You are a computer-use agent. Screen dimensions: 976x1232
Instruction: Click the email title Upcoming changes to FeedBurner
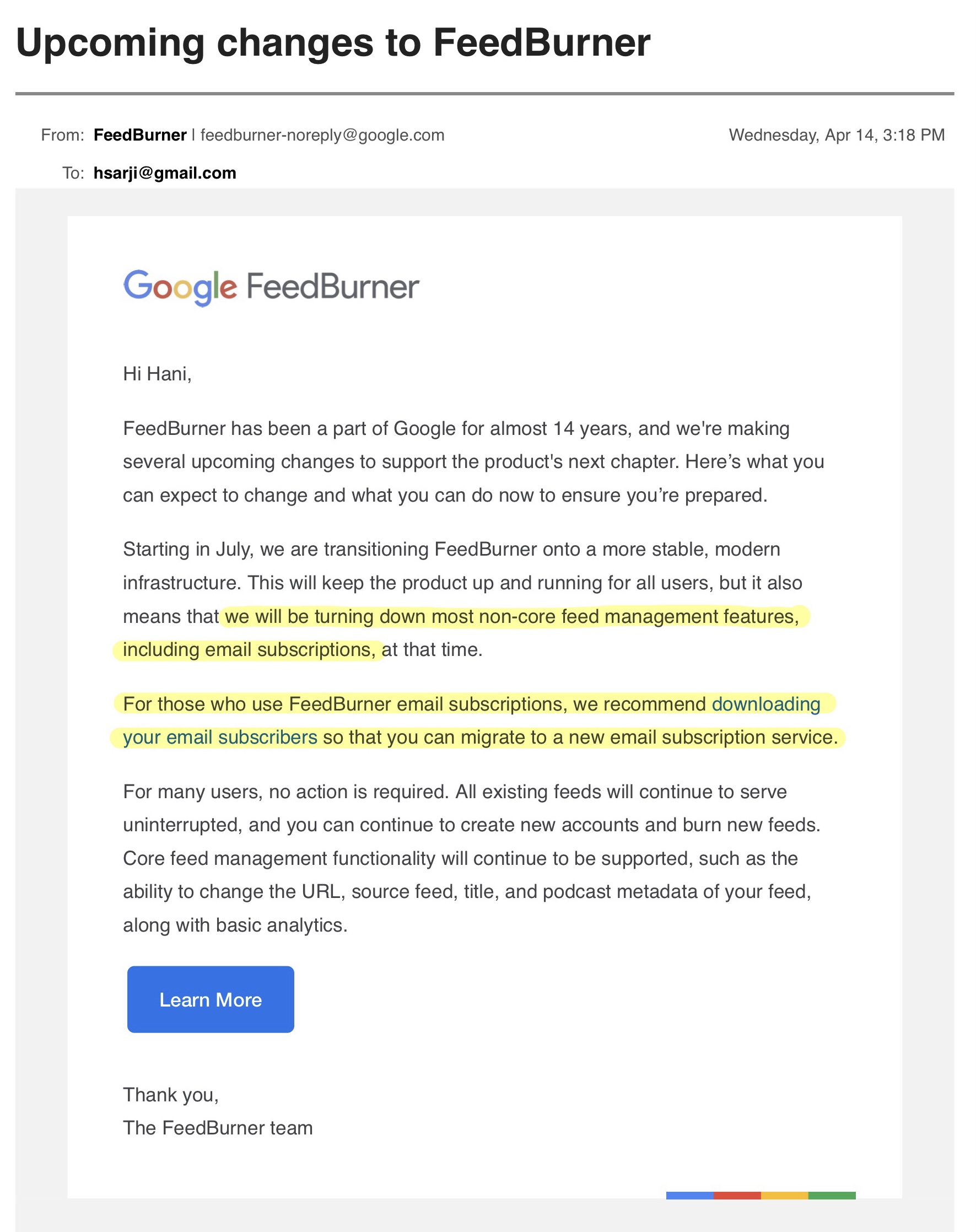[333, 43]
